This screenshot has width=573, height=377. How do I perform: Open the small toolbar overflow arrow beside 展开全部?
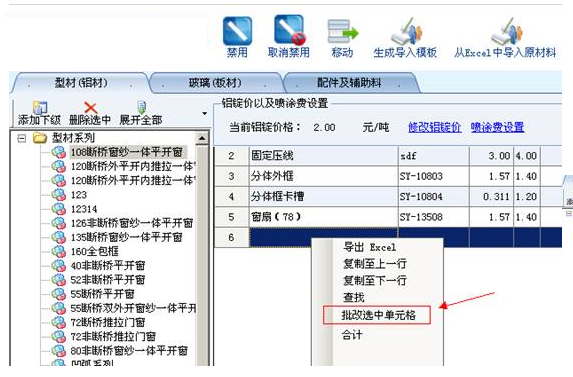205,114
